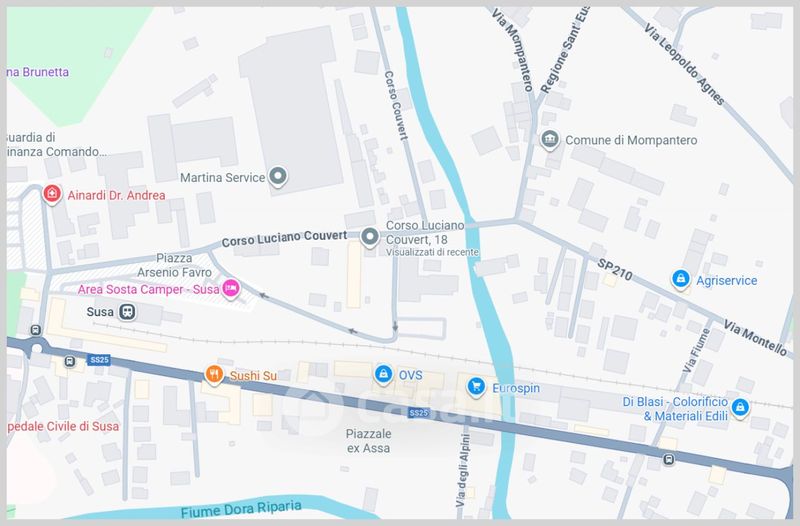Screen dimensions: 800x526
Task: Open the Agriservice shop marker
Action: point(681,279)
